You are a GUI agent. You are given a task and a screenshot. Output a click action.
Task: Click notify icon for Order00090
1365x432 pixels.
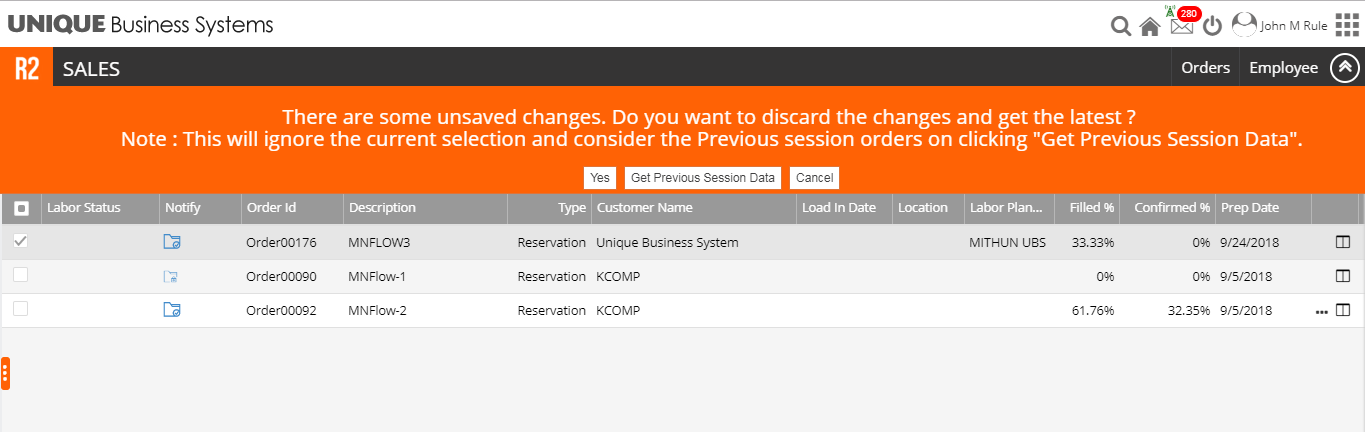(171, 277)
